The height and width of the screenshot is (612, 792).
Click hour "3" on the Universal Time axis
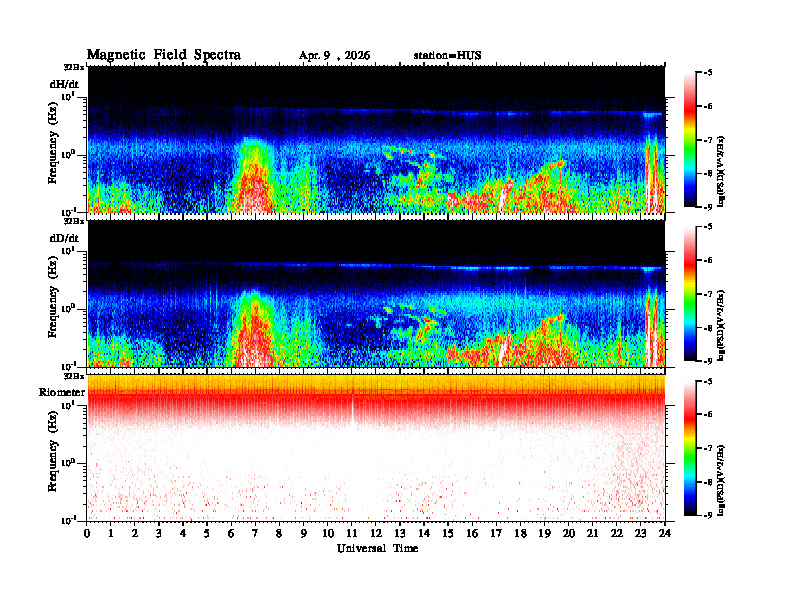[x=159, y=533]
